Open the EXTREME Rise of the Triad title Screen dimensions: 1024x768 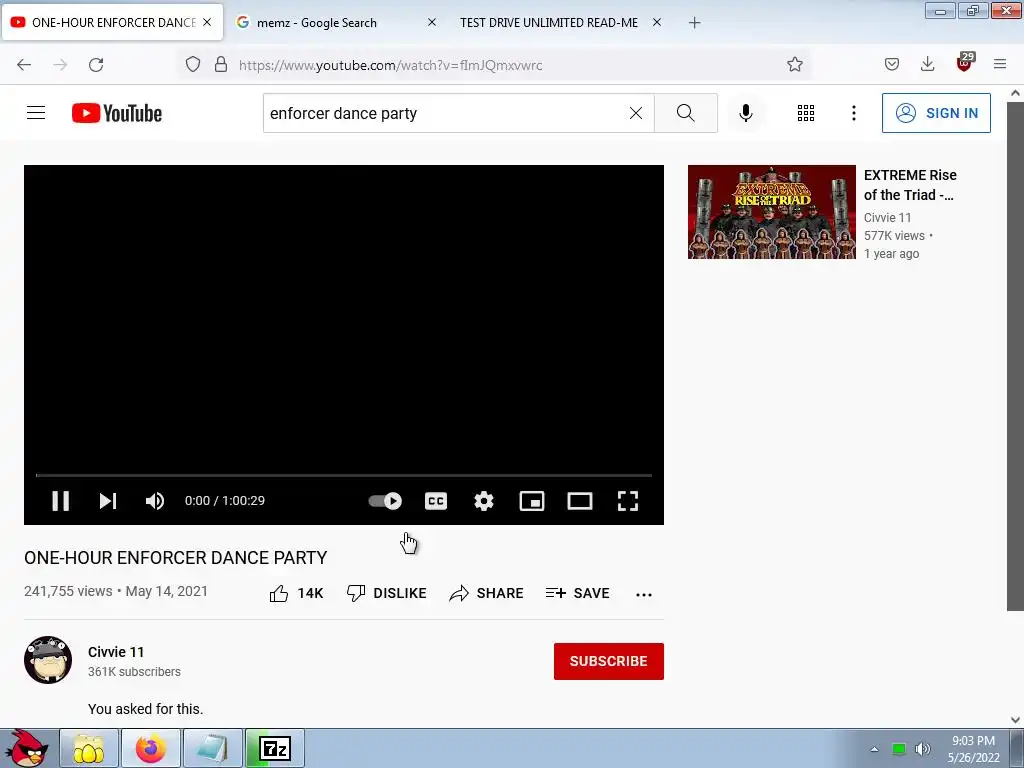pyautogui.click(x=910, y=185)
